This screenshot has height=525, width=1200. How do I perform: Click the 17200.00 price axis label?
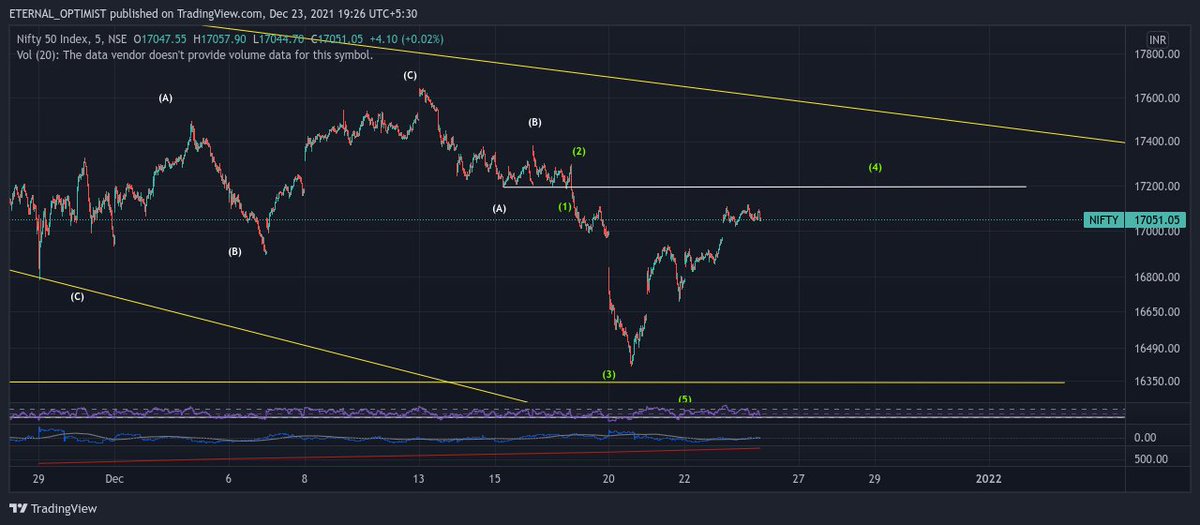click(1158, 187)
